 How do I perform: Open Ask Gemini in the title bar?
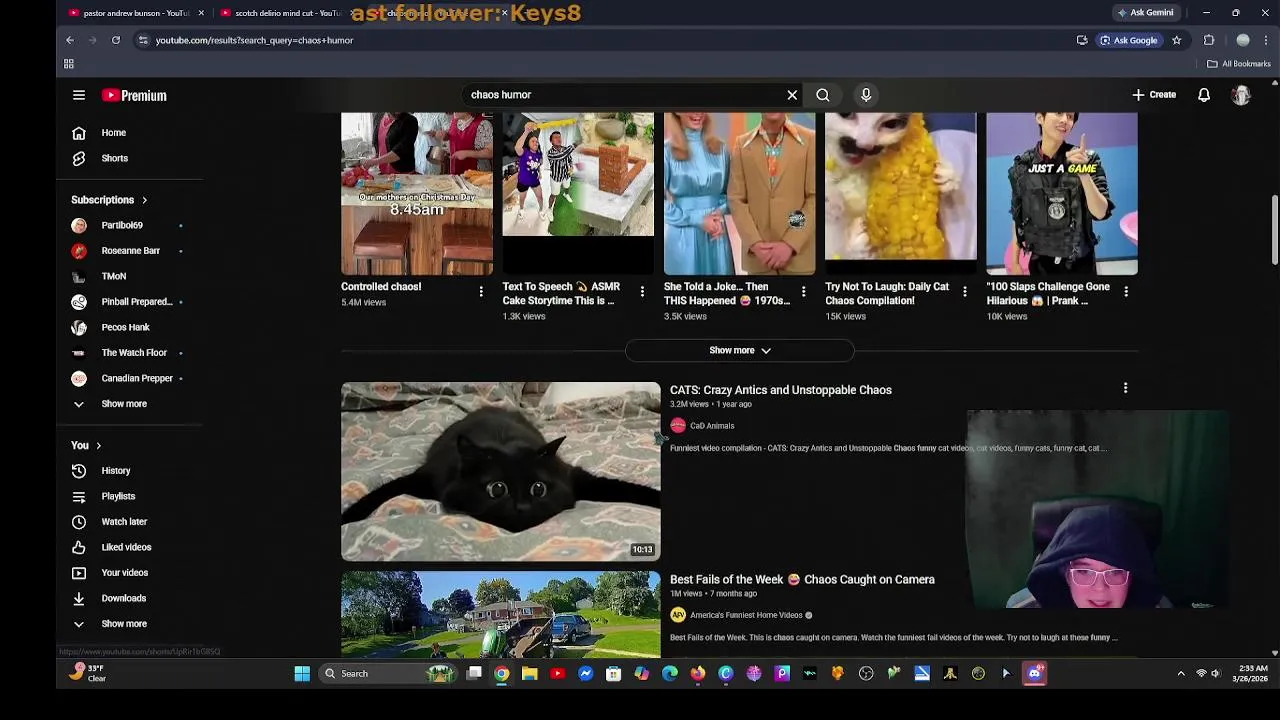click(x=1145, y=13)
